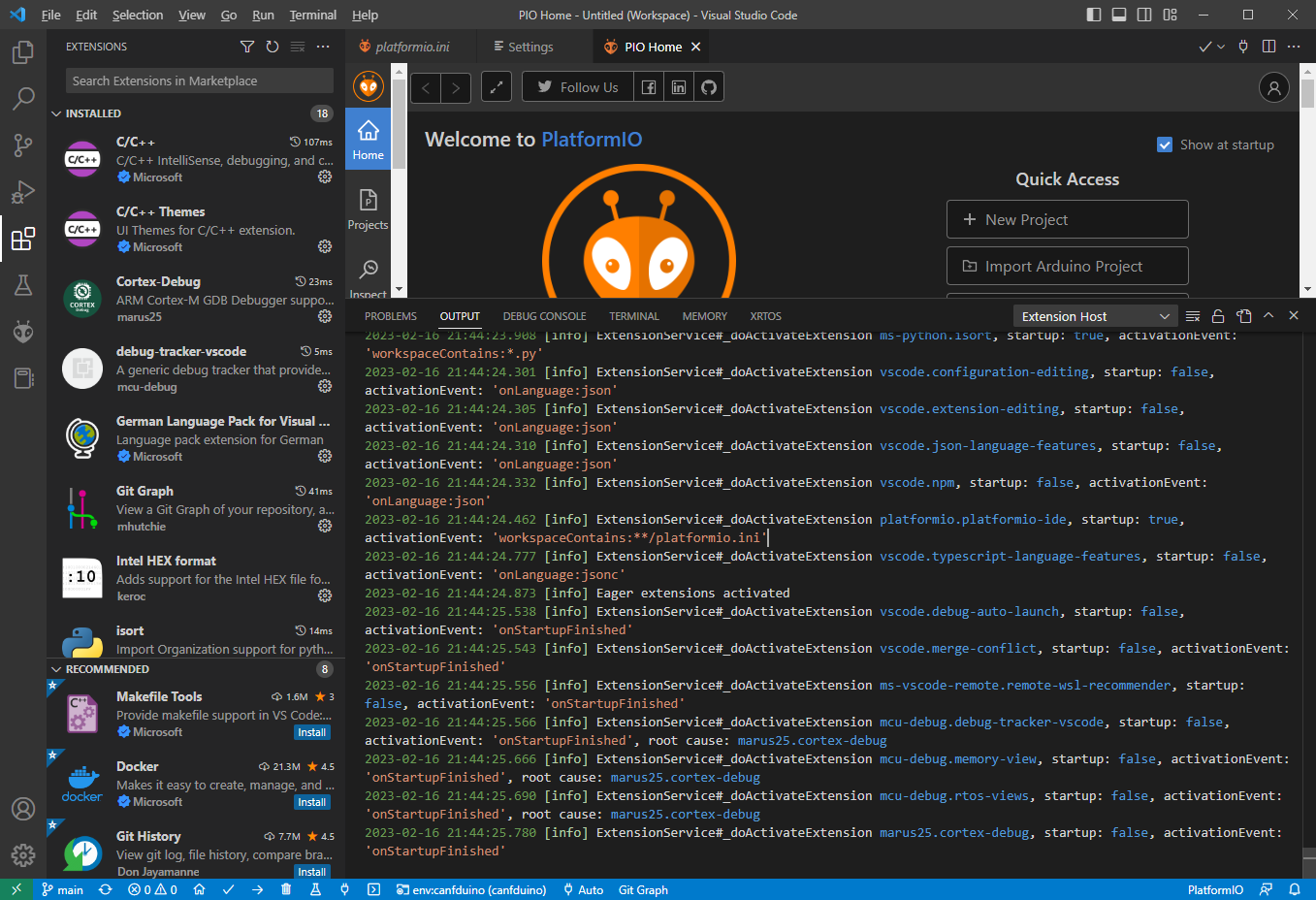1316x900 pixels.
Task: Open Extensions views and more actions menu
Action: [323, 47]
